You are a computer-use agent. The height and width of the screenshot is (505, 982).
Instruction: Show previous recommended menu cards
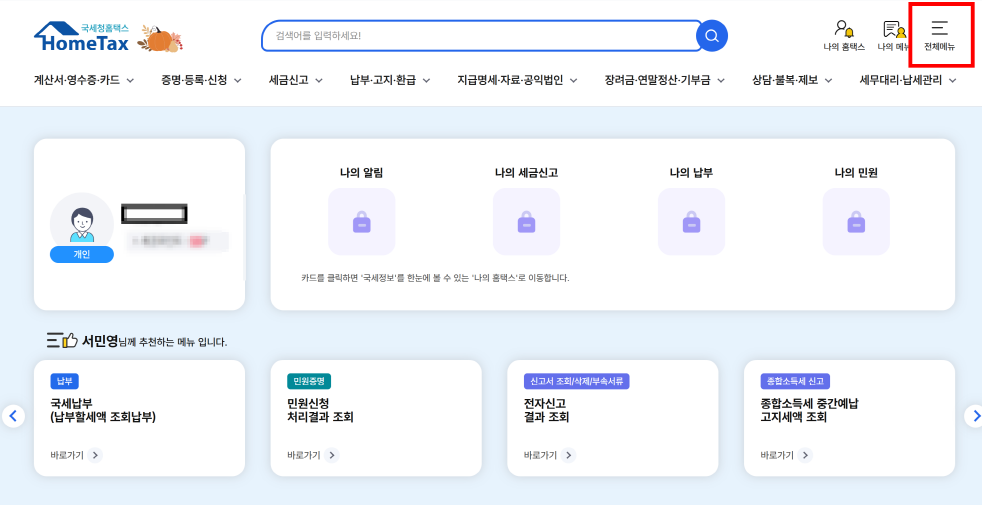[12, 415]
